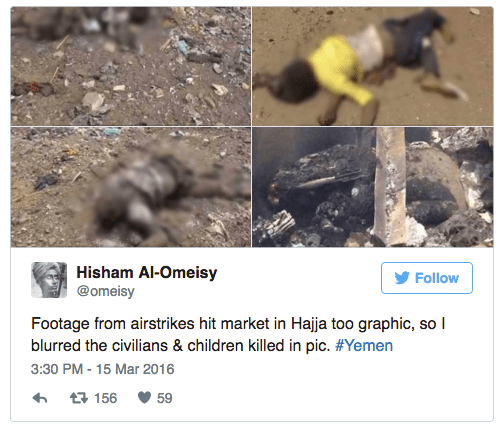Screen dimensions: 501x428
Task: Open the top-right photo with yellow blur
Action: (x=373, y=66)
